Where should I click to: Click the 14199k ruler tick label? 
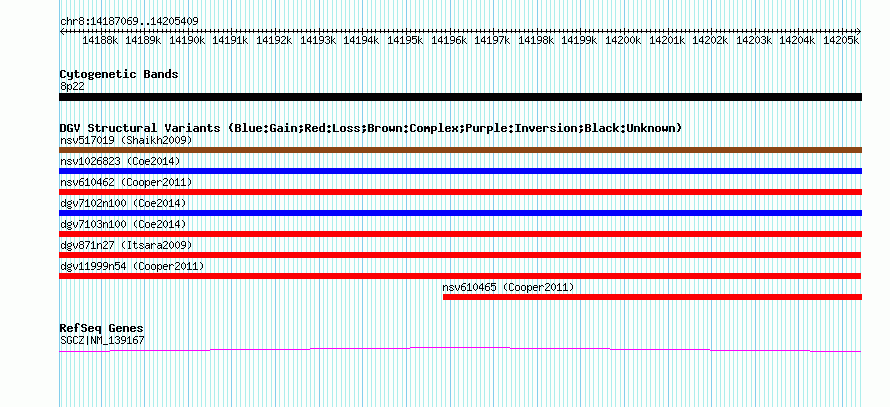coord(580,40)
